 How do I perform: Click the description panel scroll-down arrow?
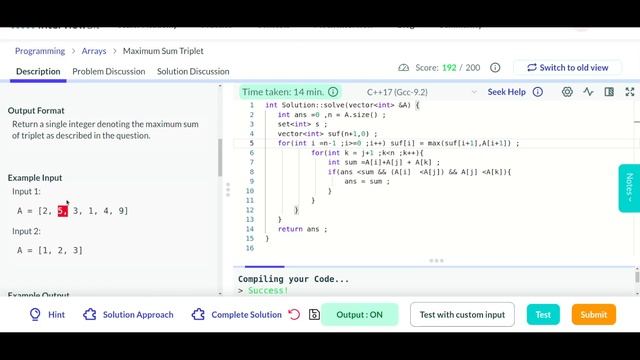[220, 293]
